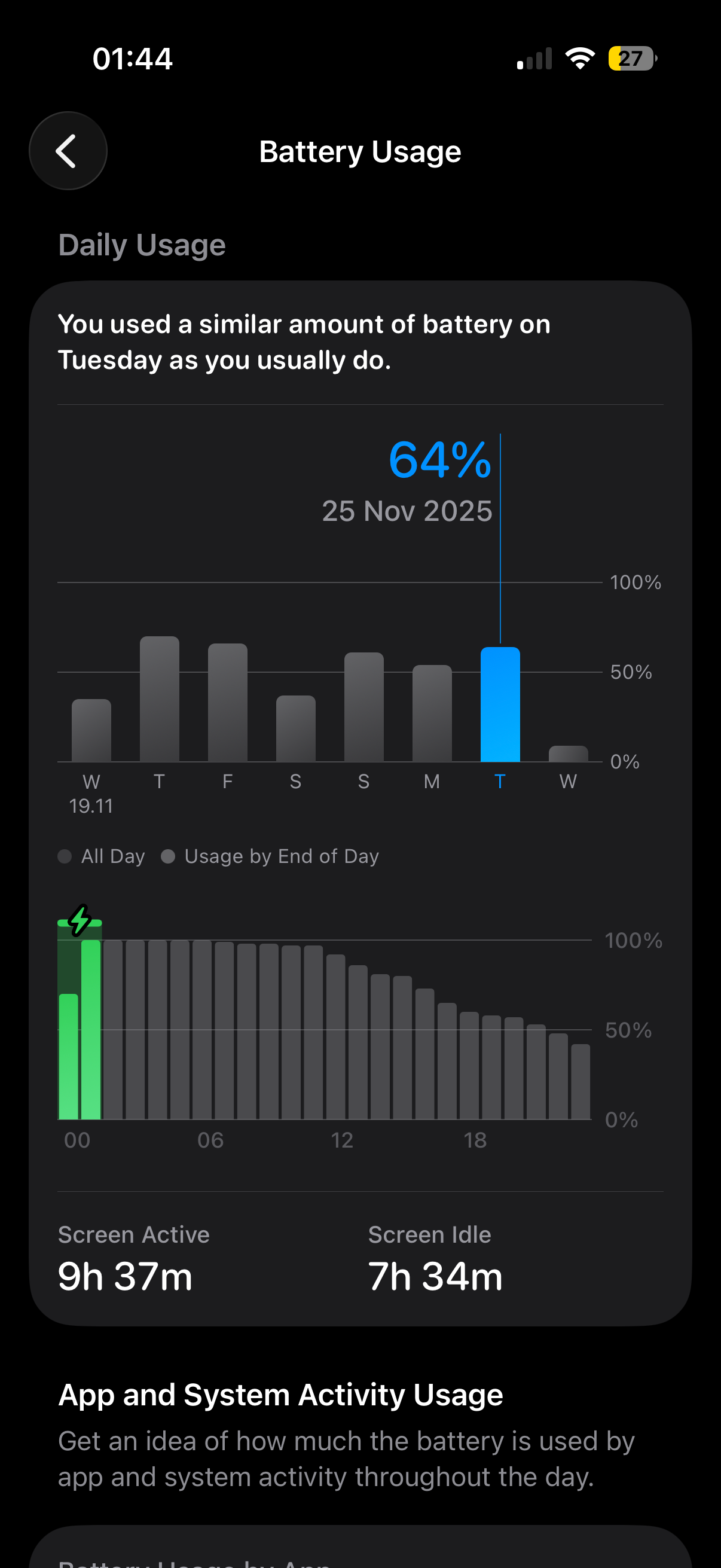Image resolution: width=721 pixels, height=1568 pixels.
Task: Select Wednesday 19.11 usage bar
Action: point(91,730)
